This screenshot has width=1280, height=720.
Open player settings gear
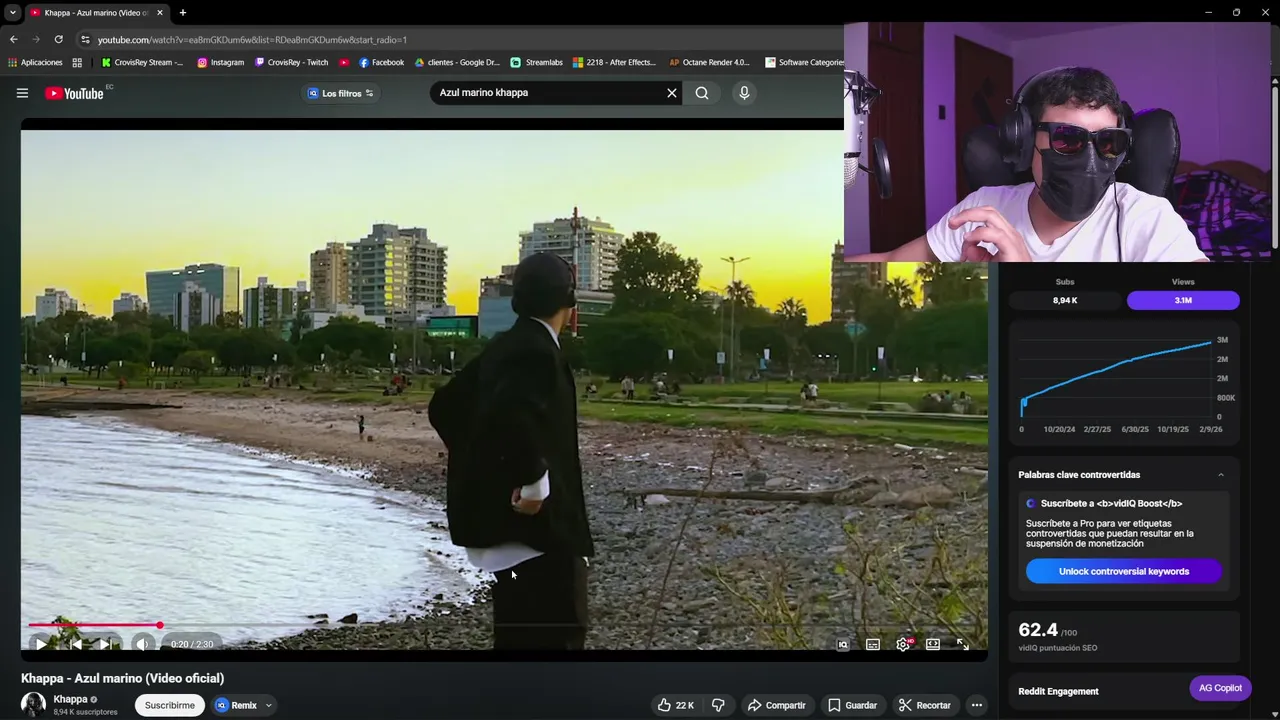[x=903, y=645]
